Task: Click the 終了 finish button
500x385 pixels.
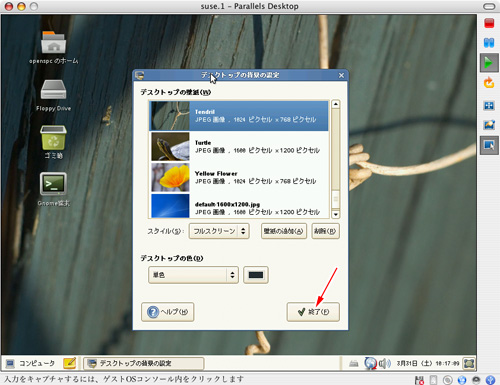Action: (x=313, y=312)
